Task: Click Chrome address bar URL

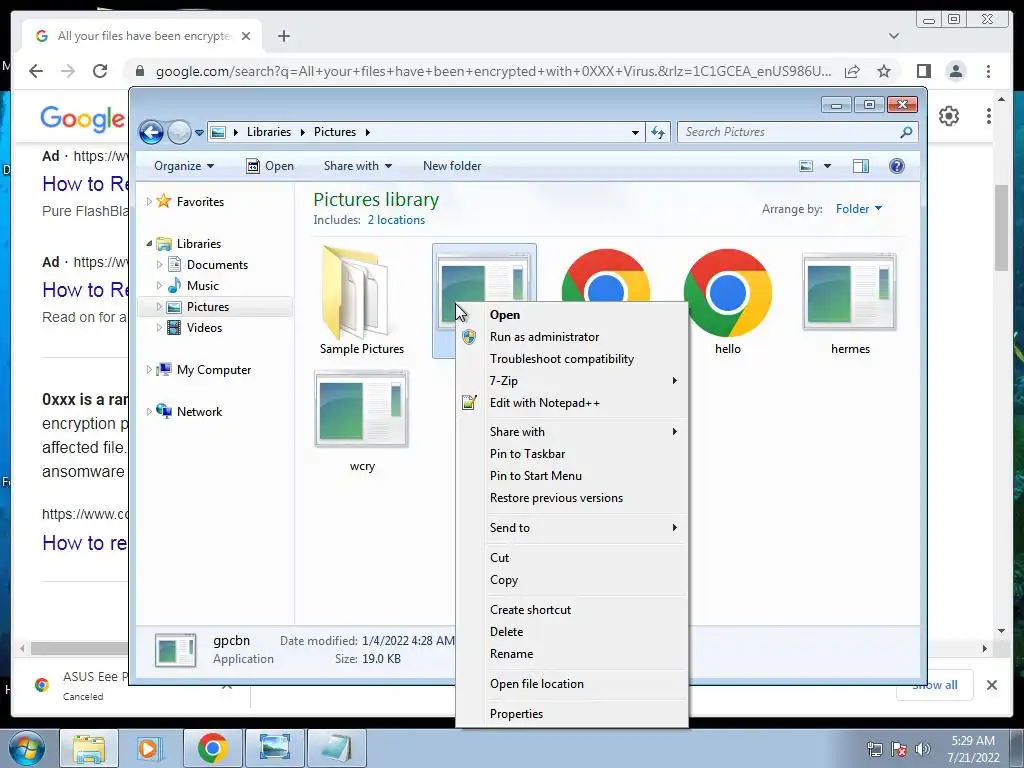Action: point(493,71)
